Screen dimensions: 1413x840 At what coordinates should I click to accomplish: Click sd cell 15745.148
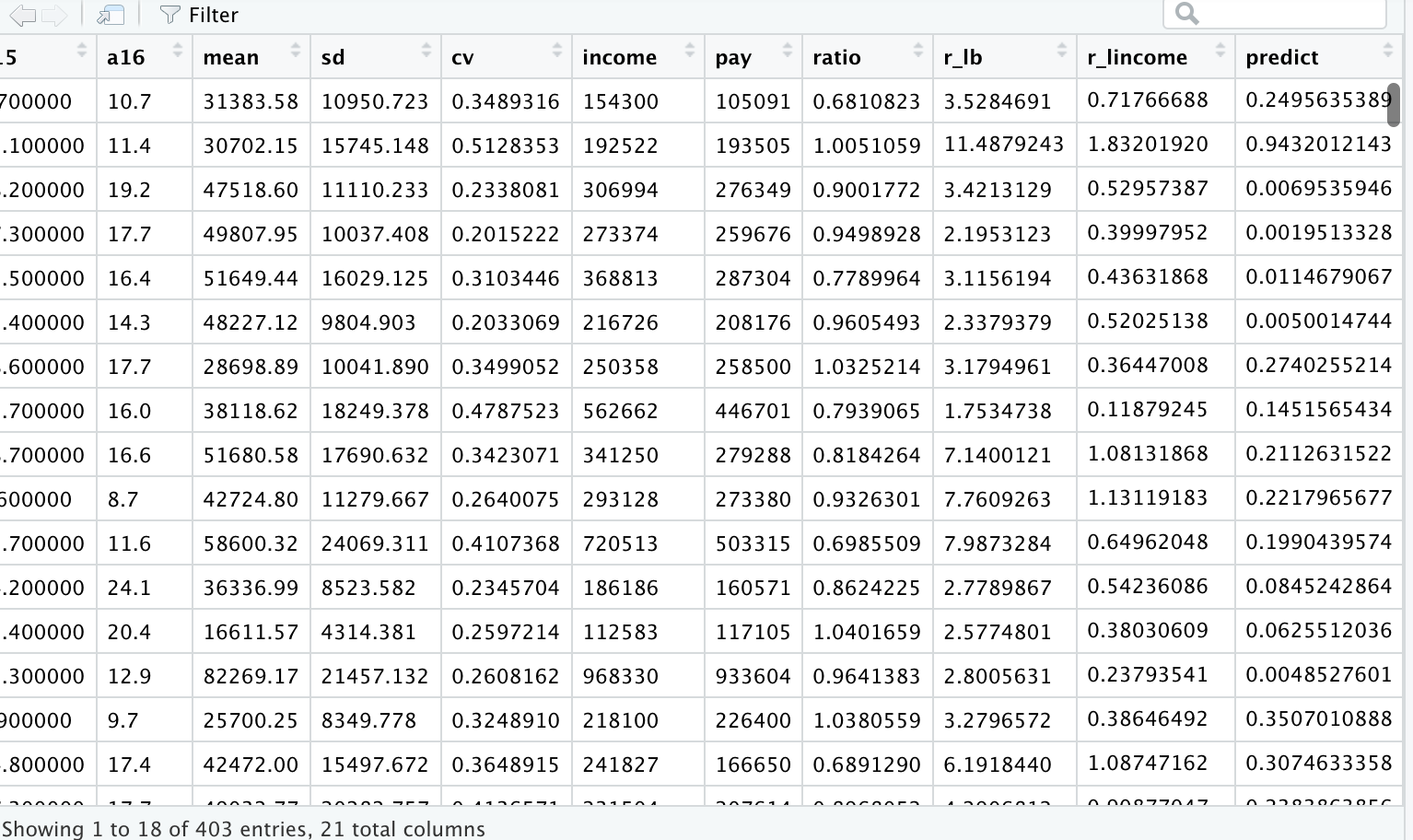(x=375, y=146)
